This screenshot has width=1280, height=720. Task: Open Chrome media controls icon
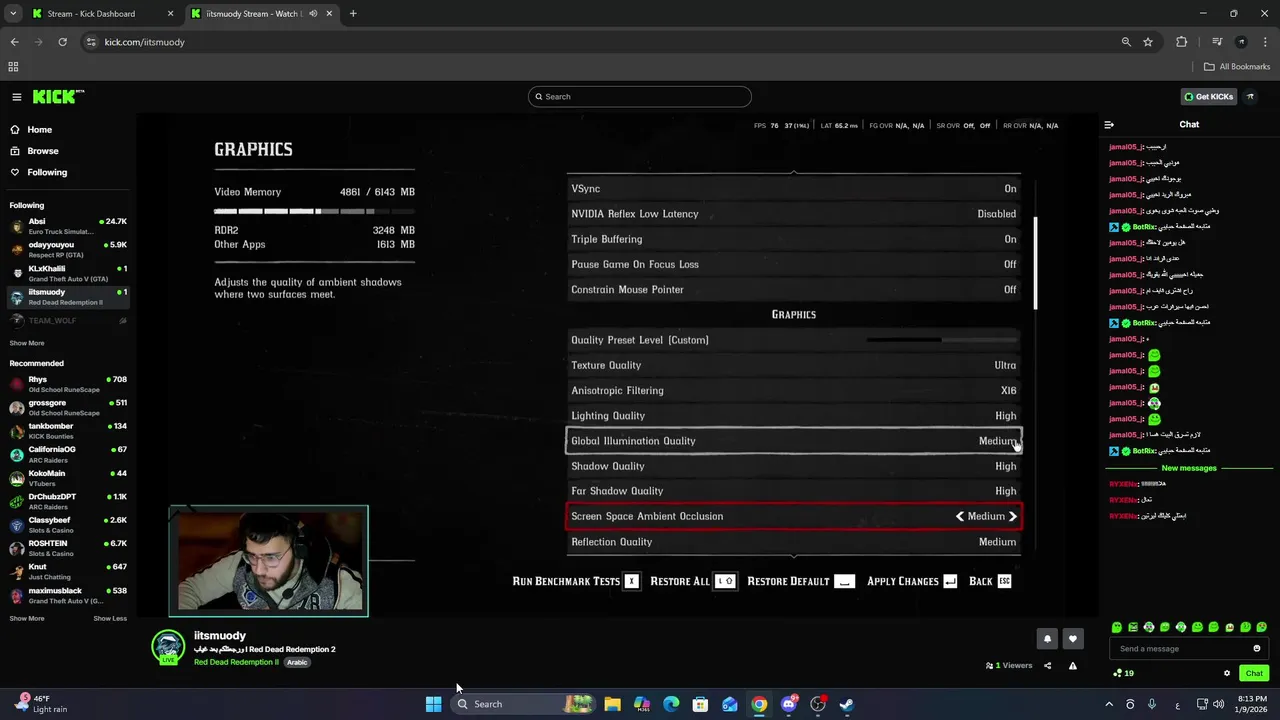pos(1217,42)
